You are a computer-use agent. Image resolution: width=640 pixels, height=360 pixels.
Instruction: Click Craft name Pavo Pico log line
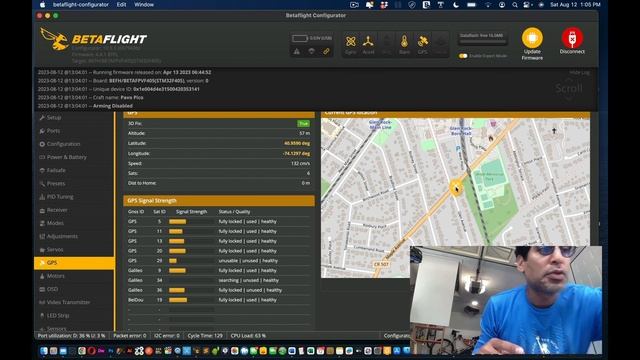click(91, 98)
